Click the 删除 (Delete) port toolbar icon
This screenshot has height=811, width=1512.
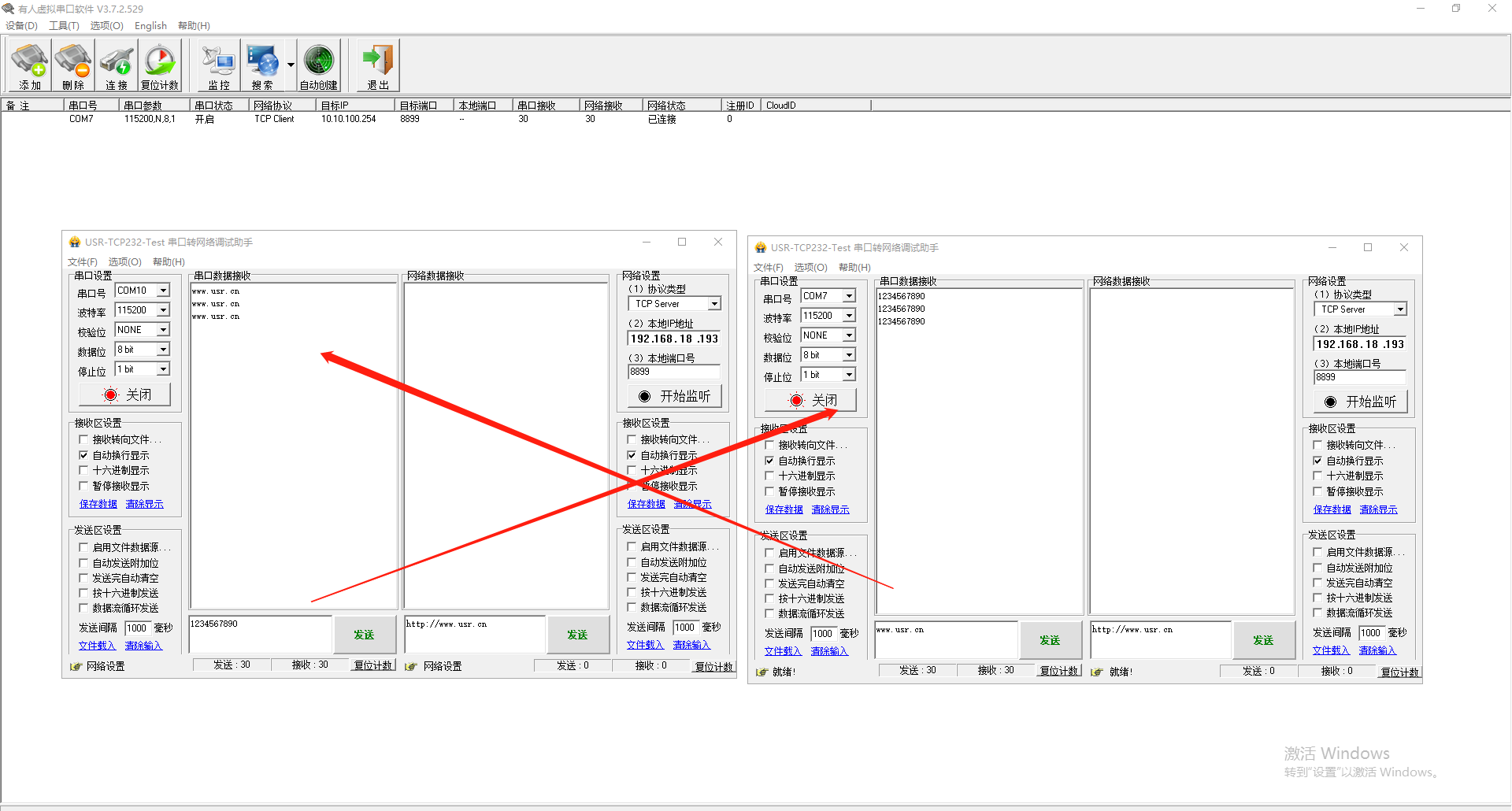[x=73, y=65]
